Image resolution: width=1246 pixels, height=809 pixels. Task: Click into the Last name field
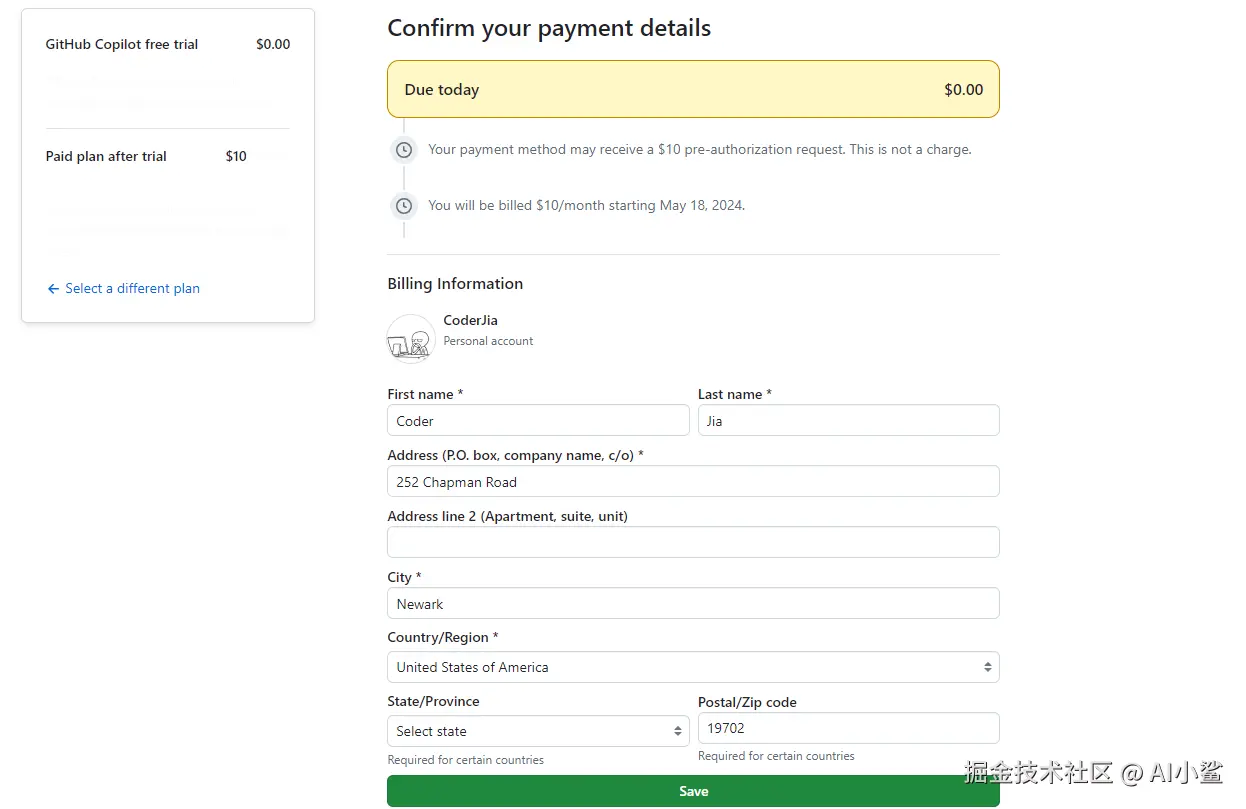coord(848,421)
